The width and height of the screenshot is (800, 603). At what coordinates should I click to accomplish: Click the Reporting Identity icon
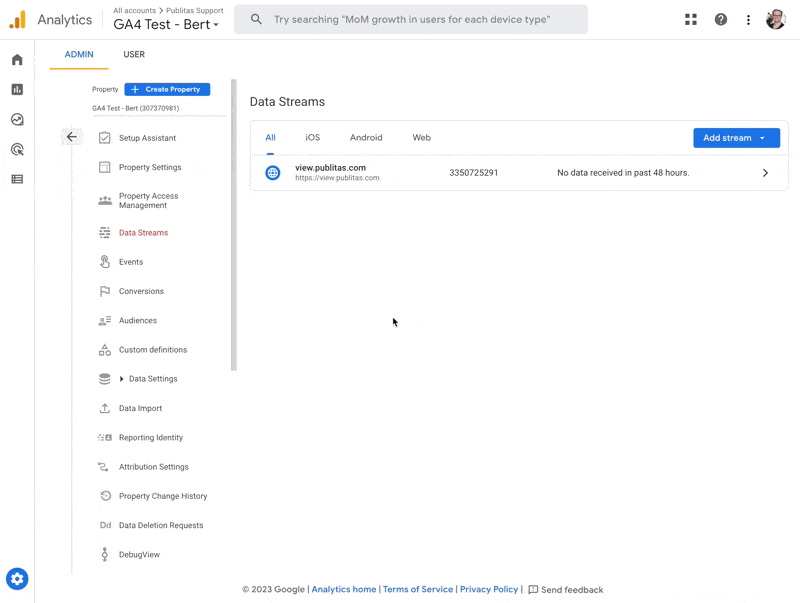point(105,438)
